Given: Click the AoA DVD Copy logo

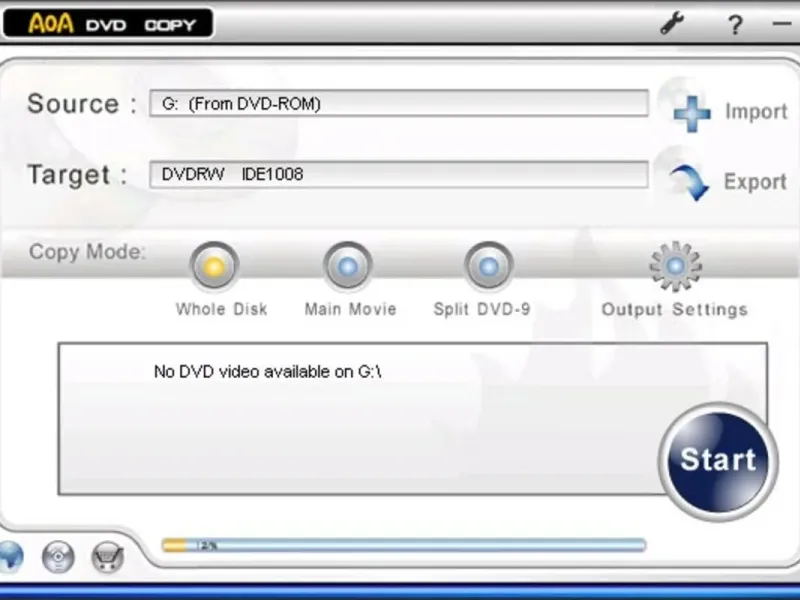Looking at the screenshot, I should 108,23.
